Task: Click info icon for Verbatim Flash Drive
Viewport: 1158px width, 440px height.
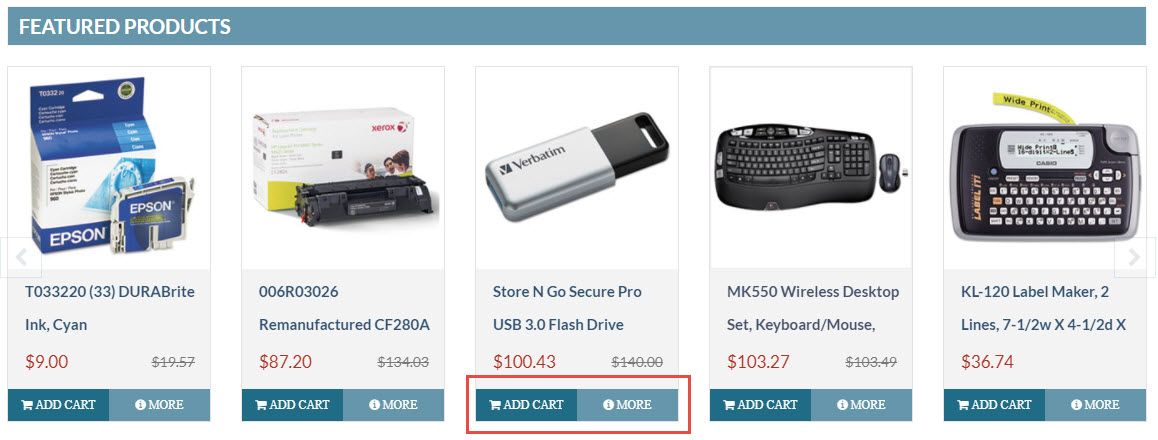Action: (x=610, y=405)
